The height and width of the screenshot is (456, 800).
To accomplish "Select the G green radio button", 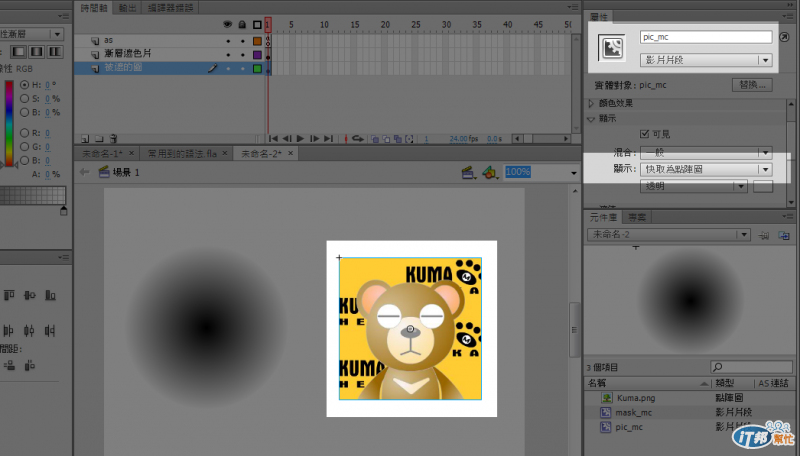I will coord(24,146).
